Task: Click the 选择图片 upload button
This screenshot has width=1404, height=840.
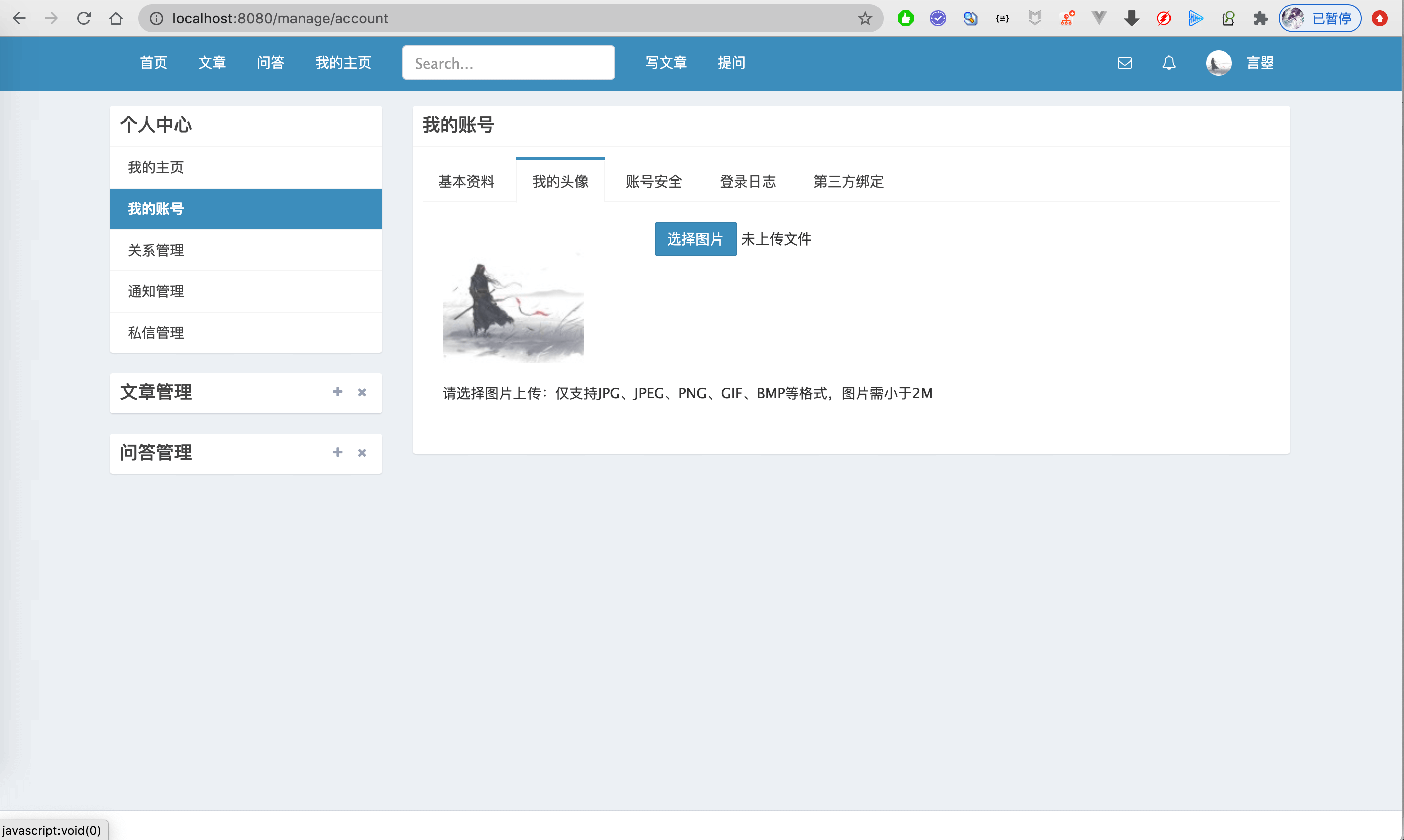Action: 695,239
